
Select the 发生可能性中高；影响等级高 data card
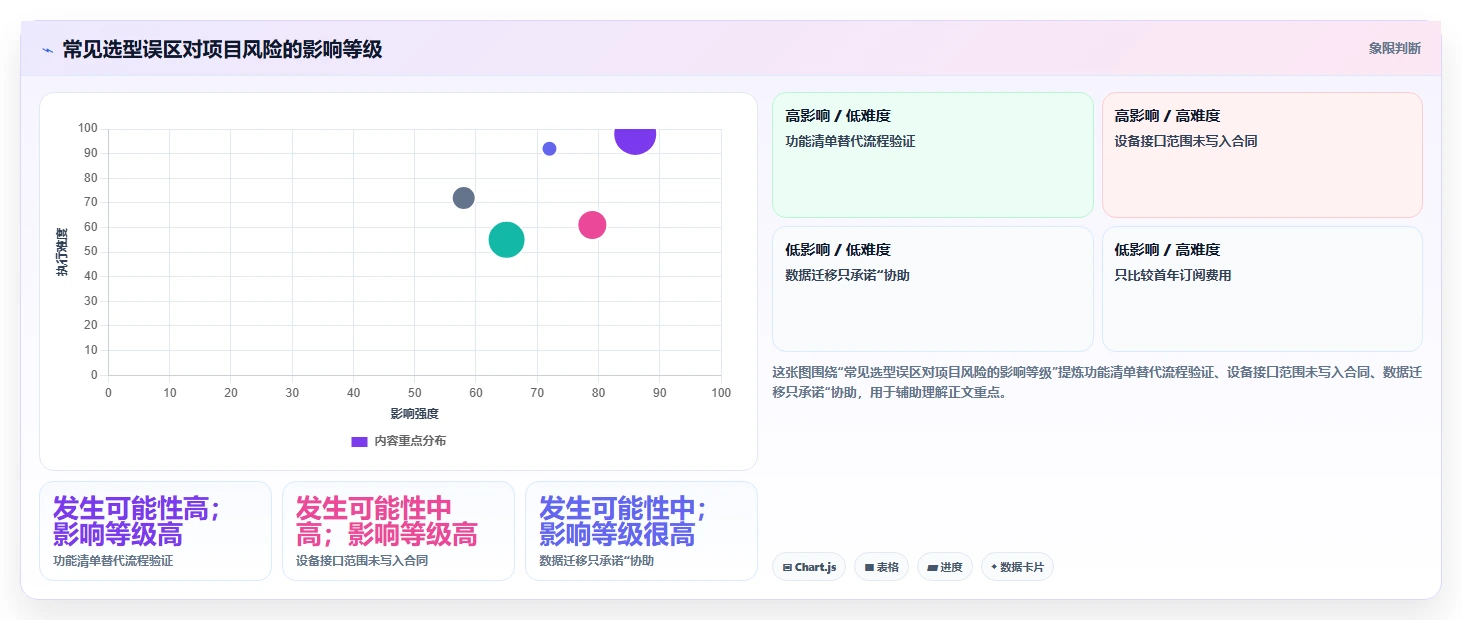[398, 531]
